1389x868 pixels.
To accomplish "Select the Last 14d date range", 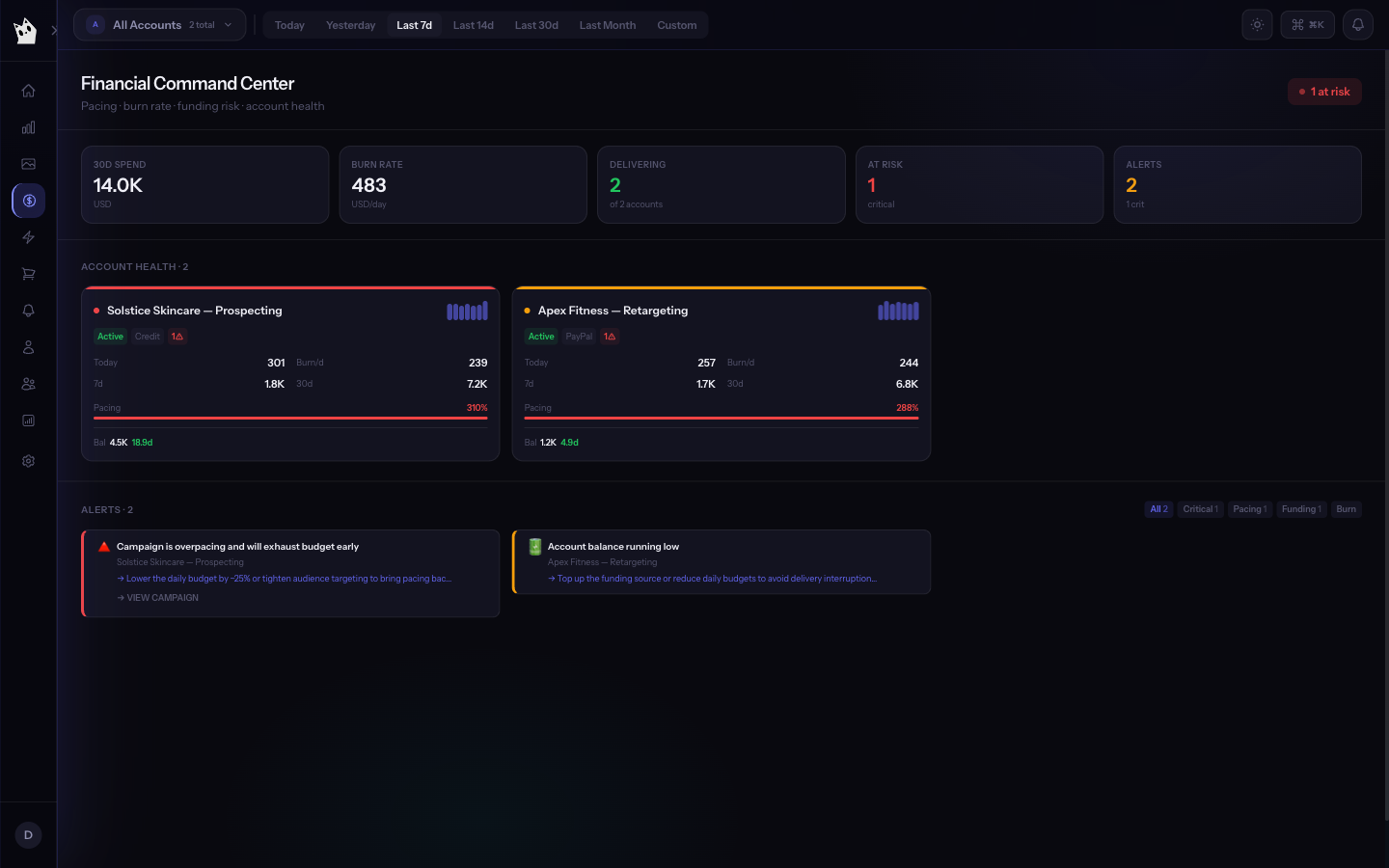I will point(473,25).
